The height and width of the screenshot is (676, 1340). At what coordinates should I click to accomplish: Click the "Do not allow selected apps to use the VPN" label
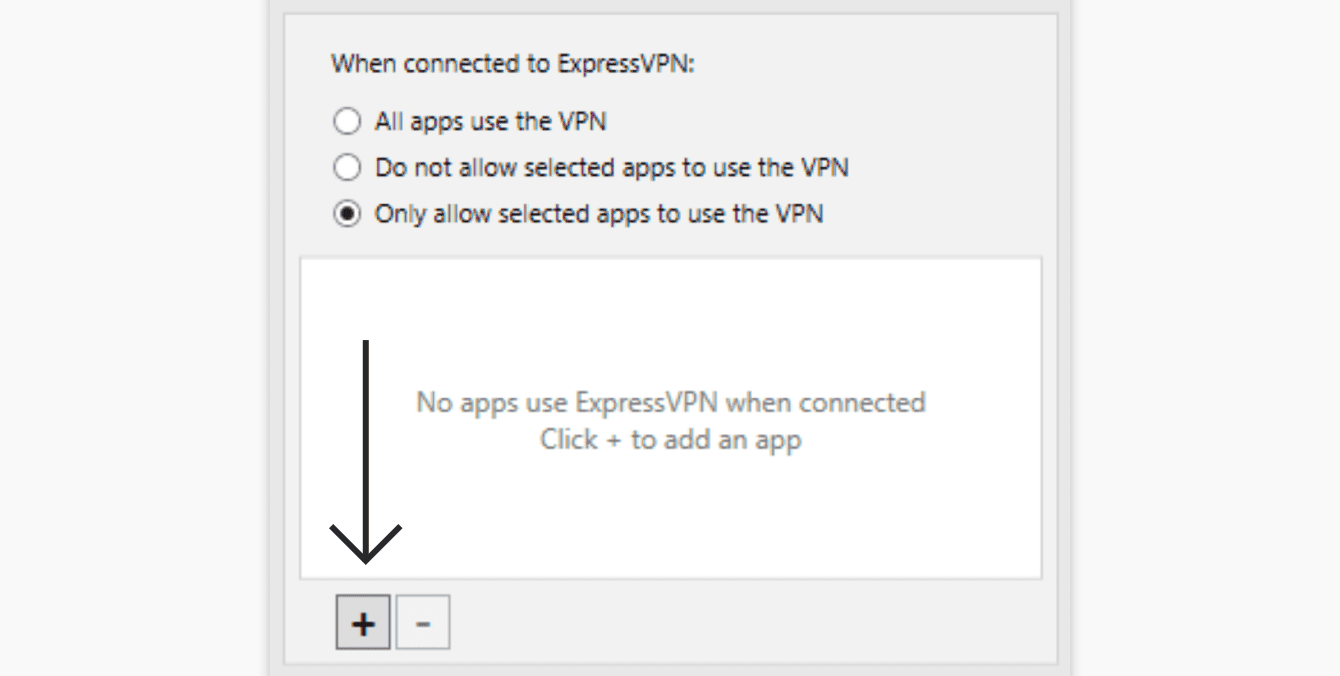611,168
